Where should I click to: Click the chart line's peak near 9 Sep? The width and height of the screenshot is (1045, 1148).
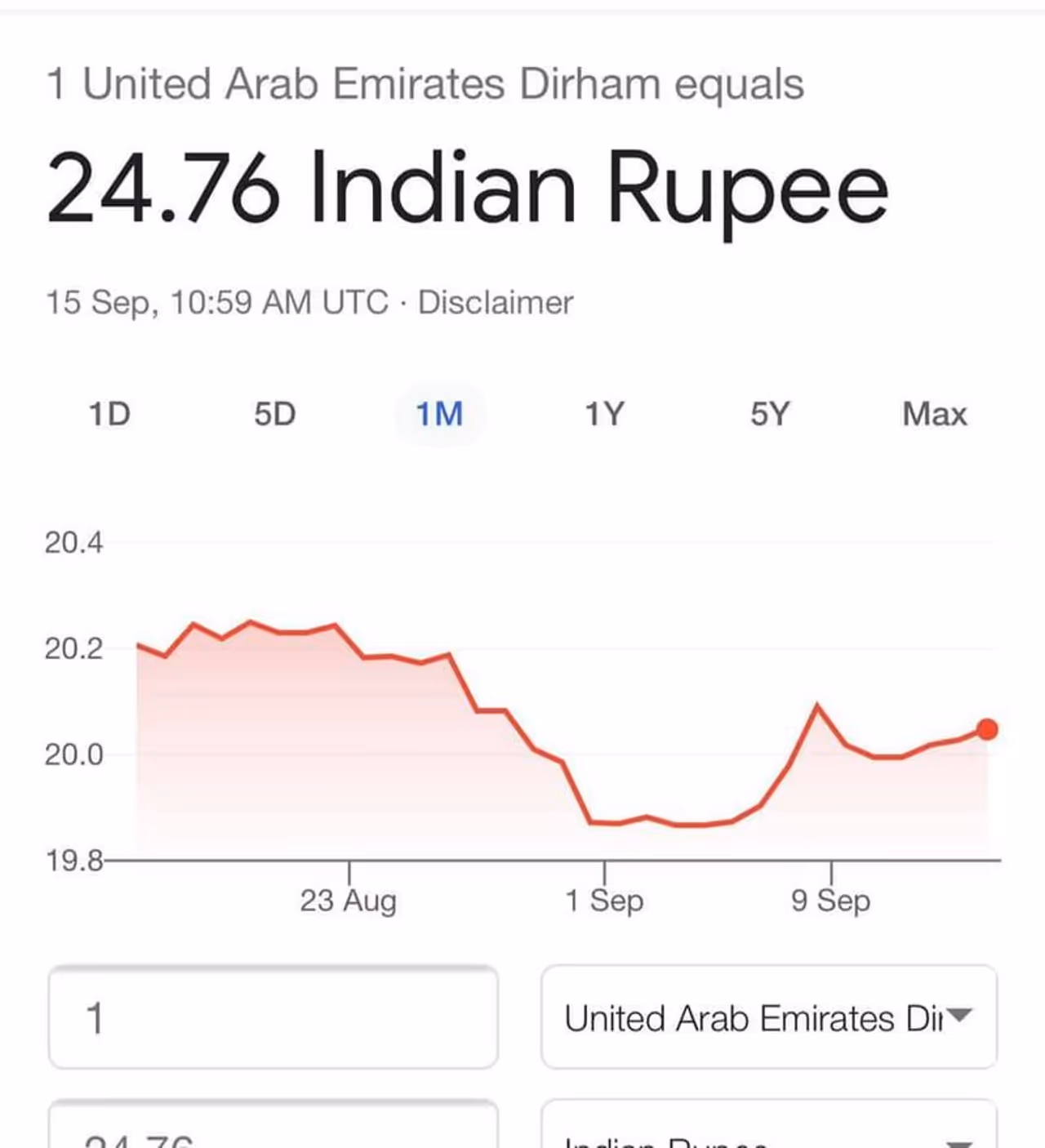(x=817, y=705)
